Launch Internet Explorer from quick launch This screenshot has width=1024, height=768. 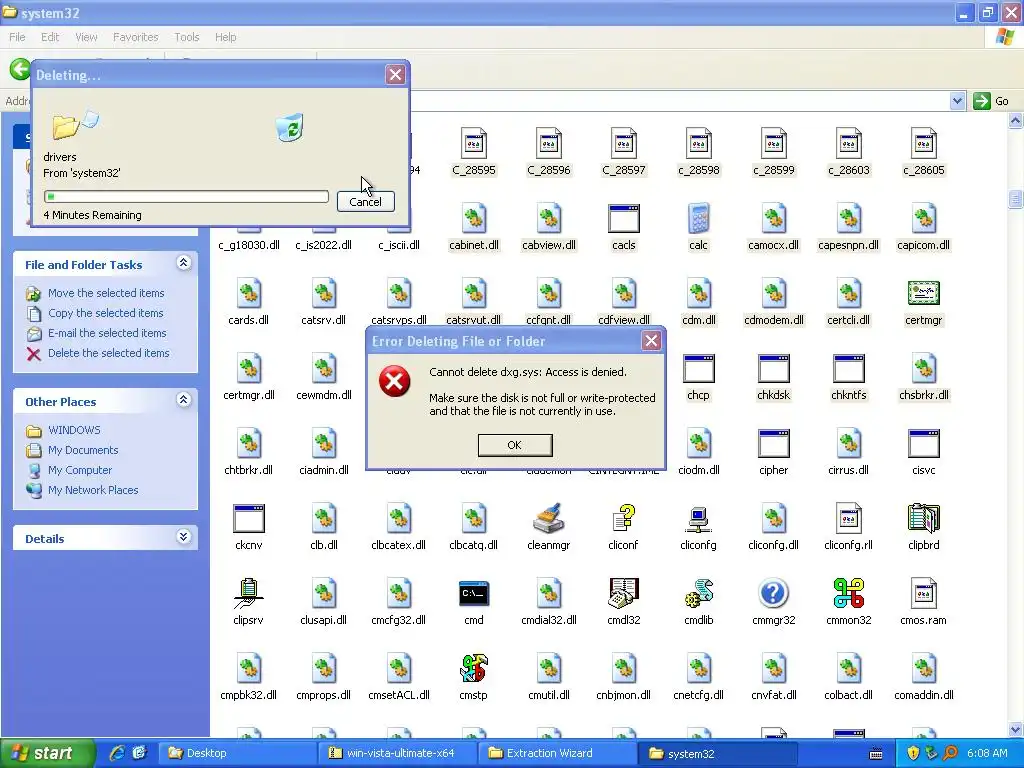point(117,753)
